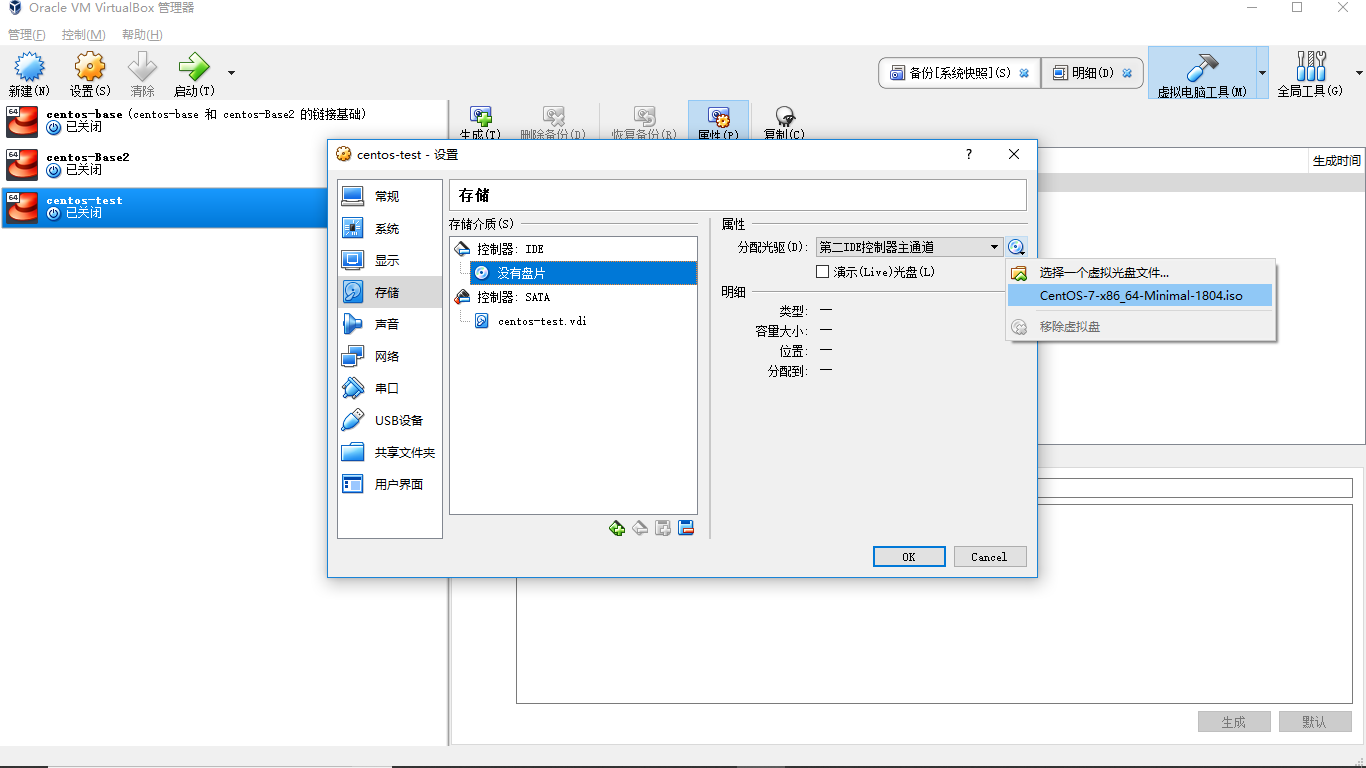Click 默认 button in snapshot panel
The width and height of the screenshot is (1366, 768).
1314,722
